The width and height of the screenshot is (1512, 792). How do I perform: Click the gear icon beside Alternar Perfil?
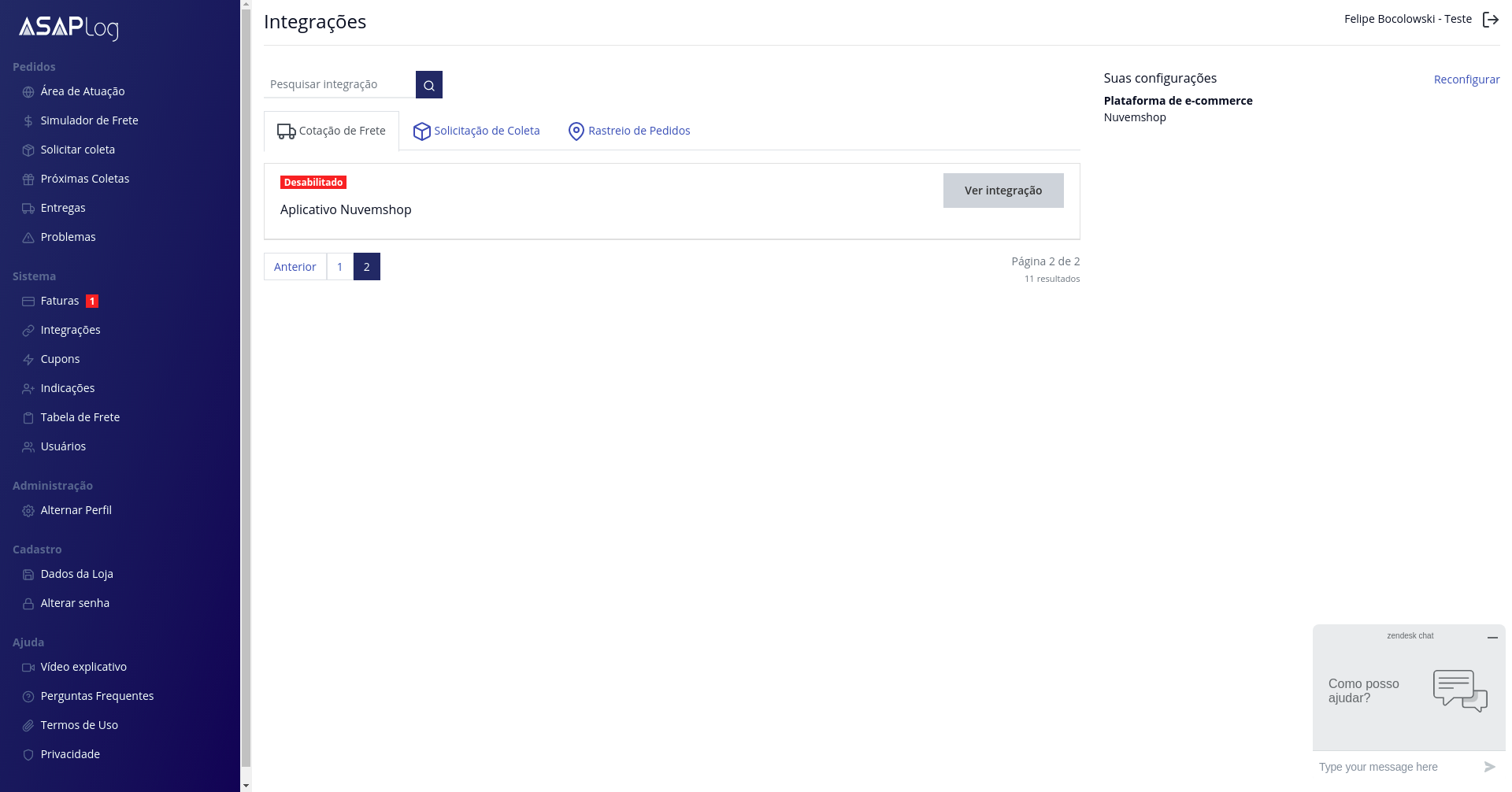click(x=28, y=511)
